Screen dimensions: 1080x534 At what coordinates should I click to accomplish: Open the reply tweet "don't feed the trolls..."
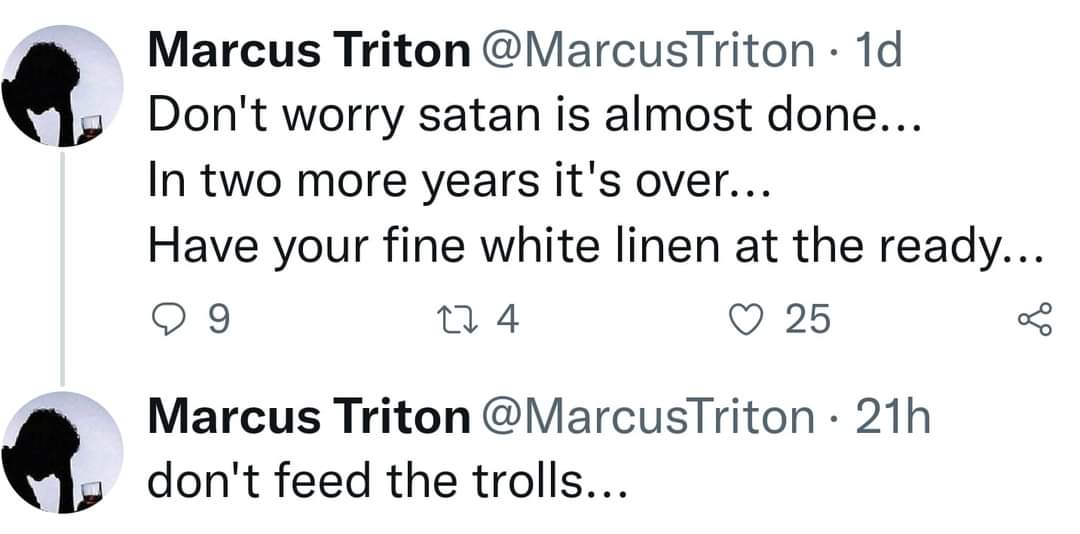point(388,482)
